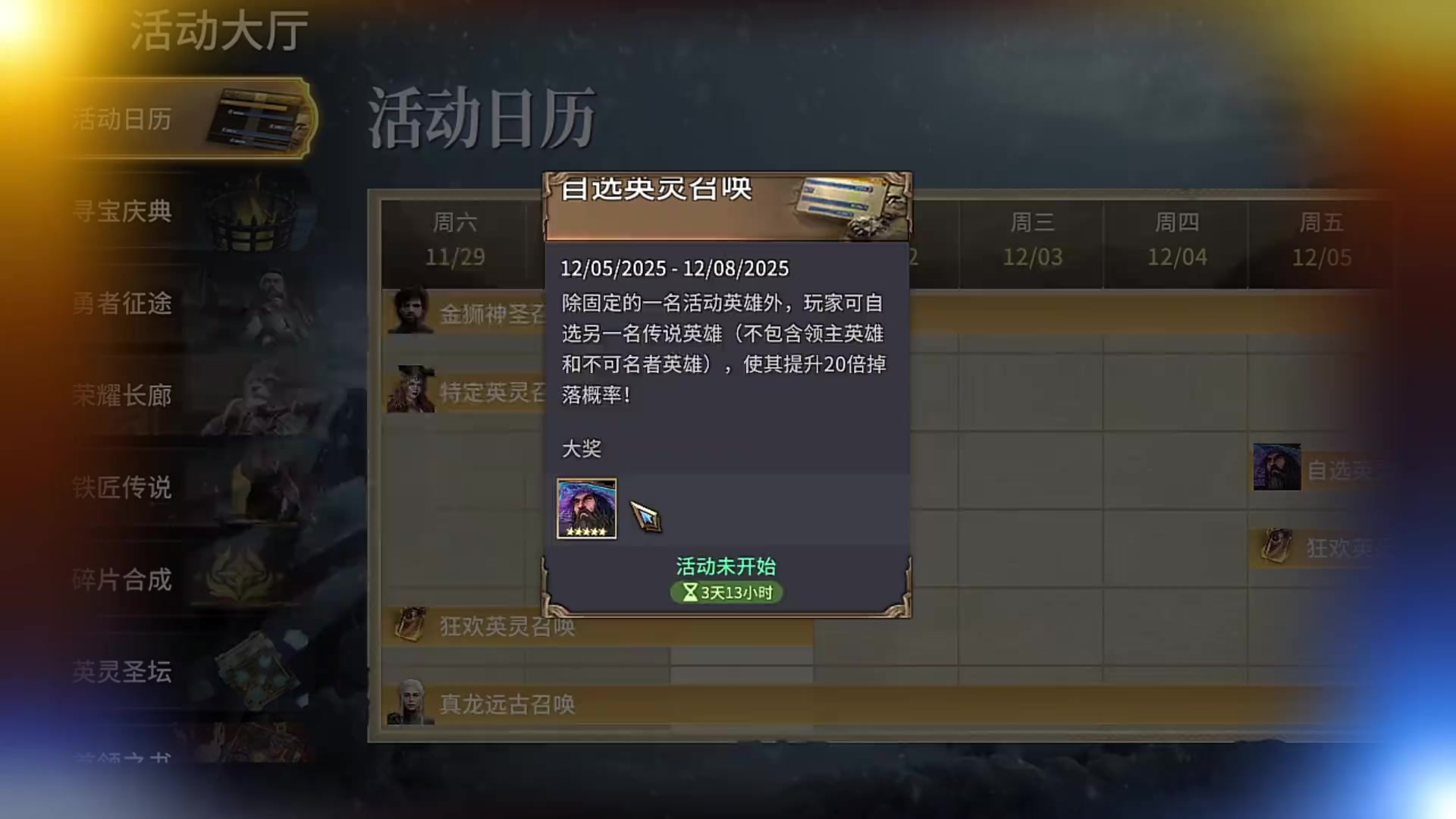This screenshot has height=819, width=1456.
Task: Select the 周六 11/29 column header
Action: click(454, 240)
